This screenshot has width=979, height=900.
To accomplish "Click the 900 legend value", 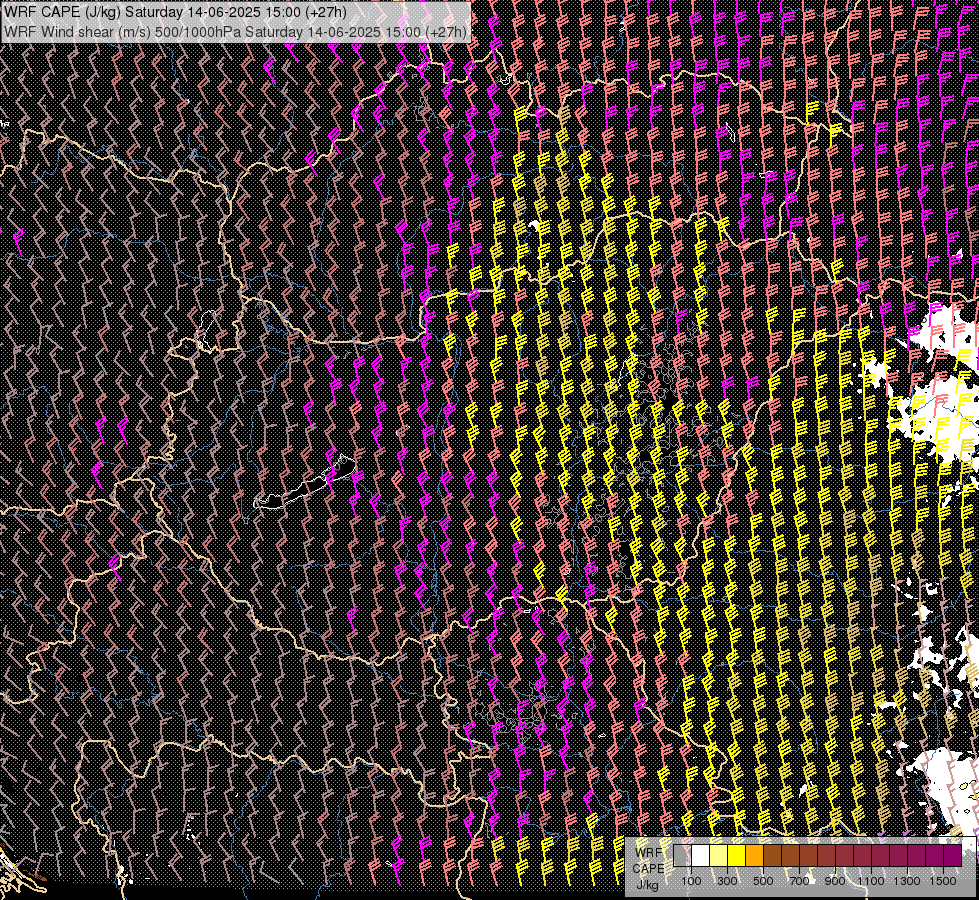I will (835, 881).
